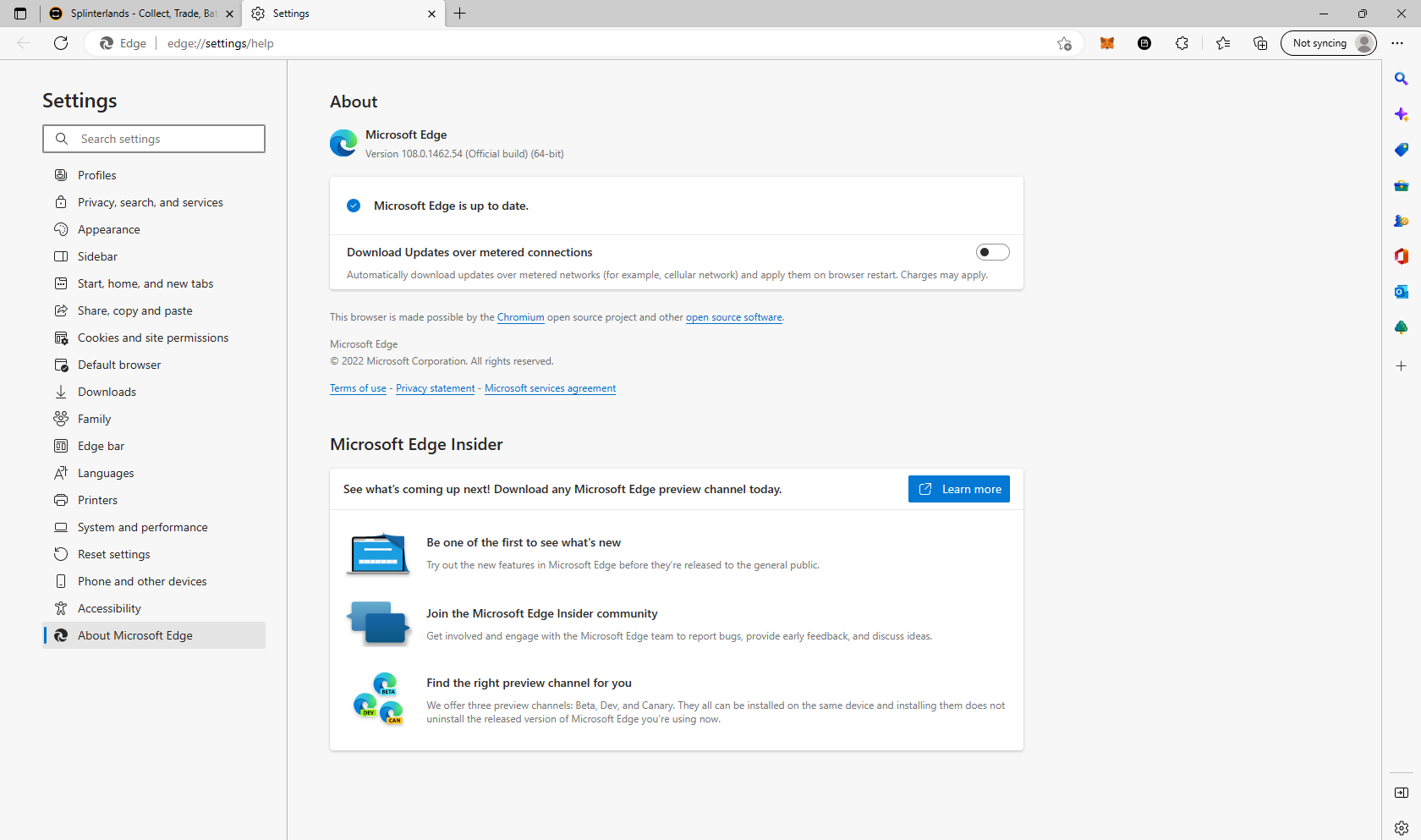Click the Search settings input field
1421x840 pixels.
coord(154,139)
